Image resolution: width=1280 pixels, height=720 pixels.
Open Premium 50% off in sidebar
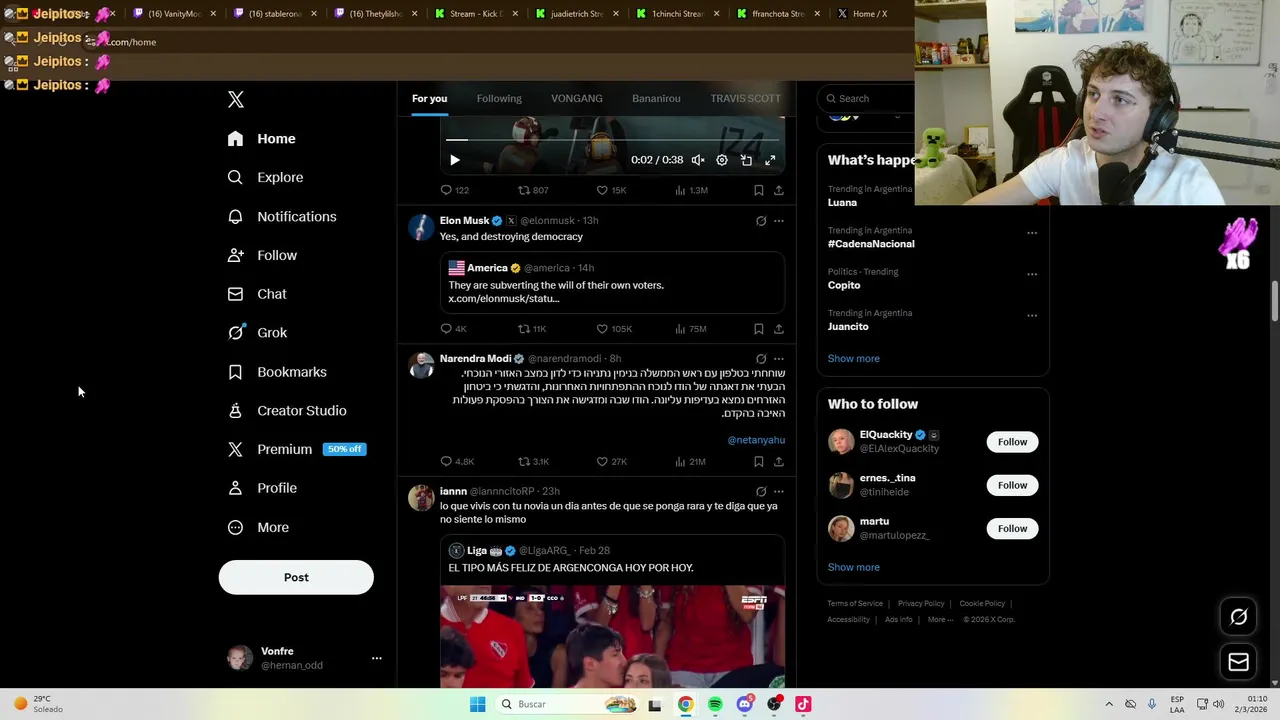click(x=298, y=450)
